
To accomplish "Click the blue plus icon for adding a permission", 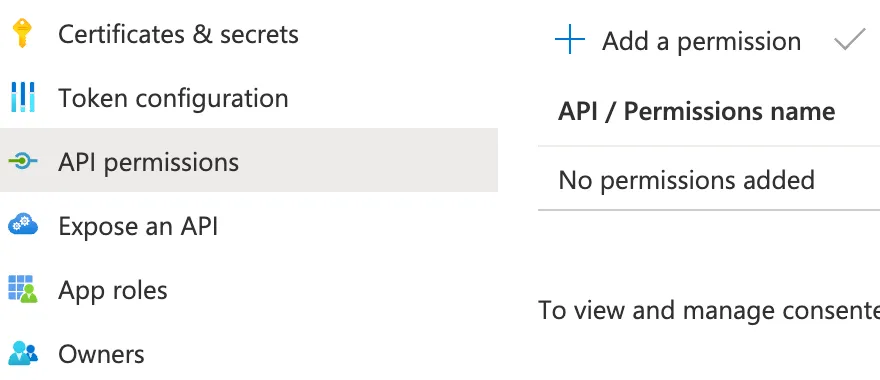I will [570, 40].
